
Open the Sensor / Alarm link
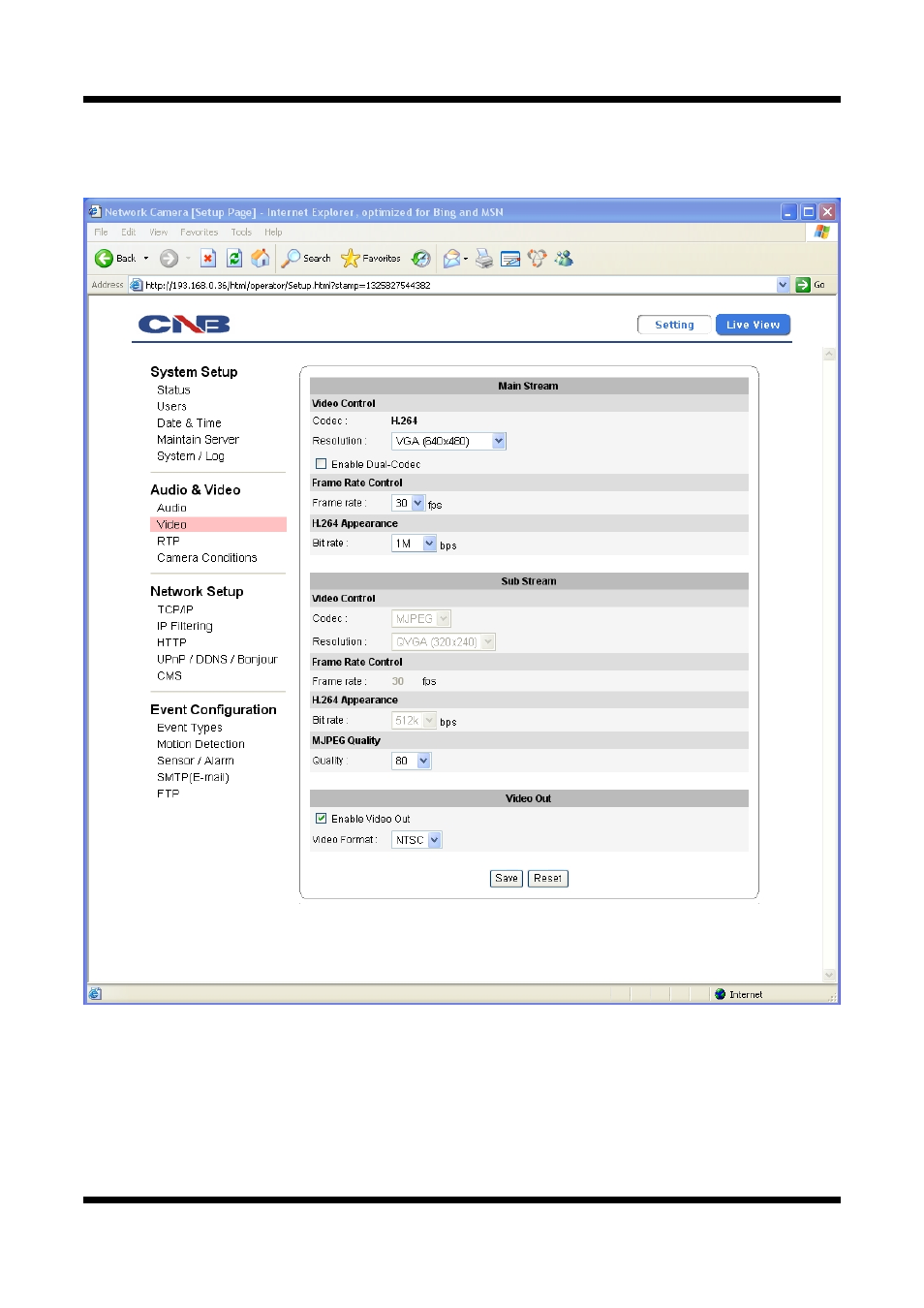click(195, 762)
